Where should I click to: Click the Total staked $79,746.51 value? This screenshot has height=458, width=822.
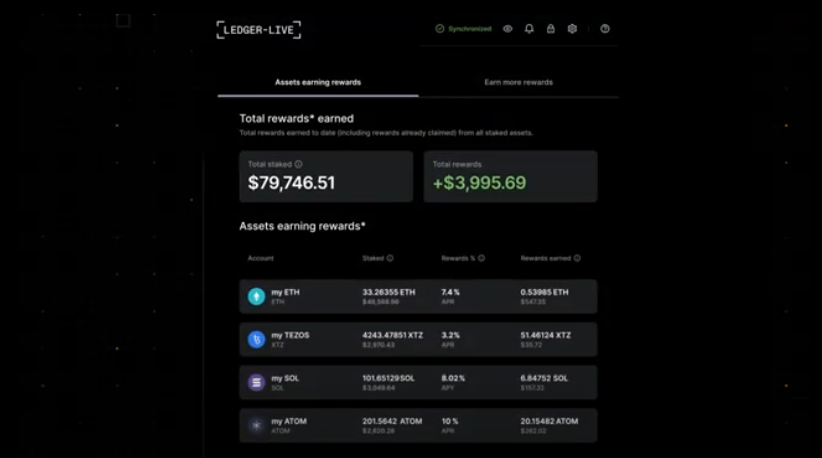[292, 183]
